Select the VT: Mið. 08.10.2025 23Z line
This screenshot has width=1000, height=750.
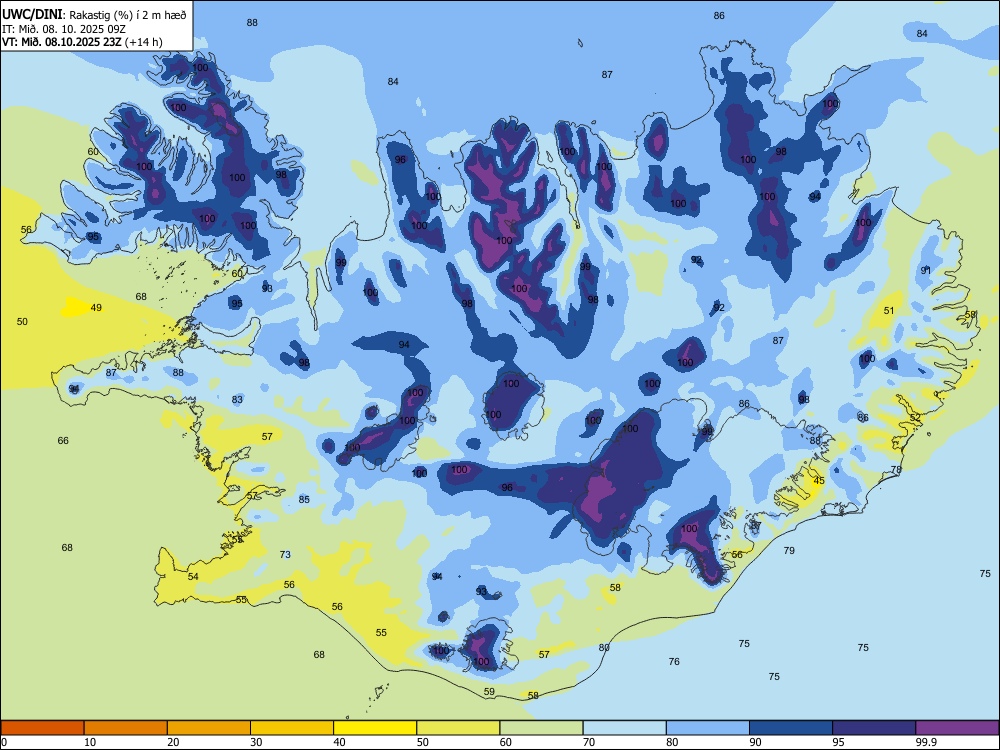61,42
